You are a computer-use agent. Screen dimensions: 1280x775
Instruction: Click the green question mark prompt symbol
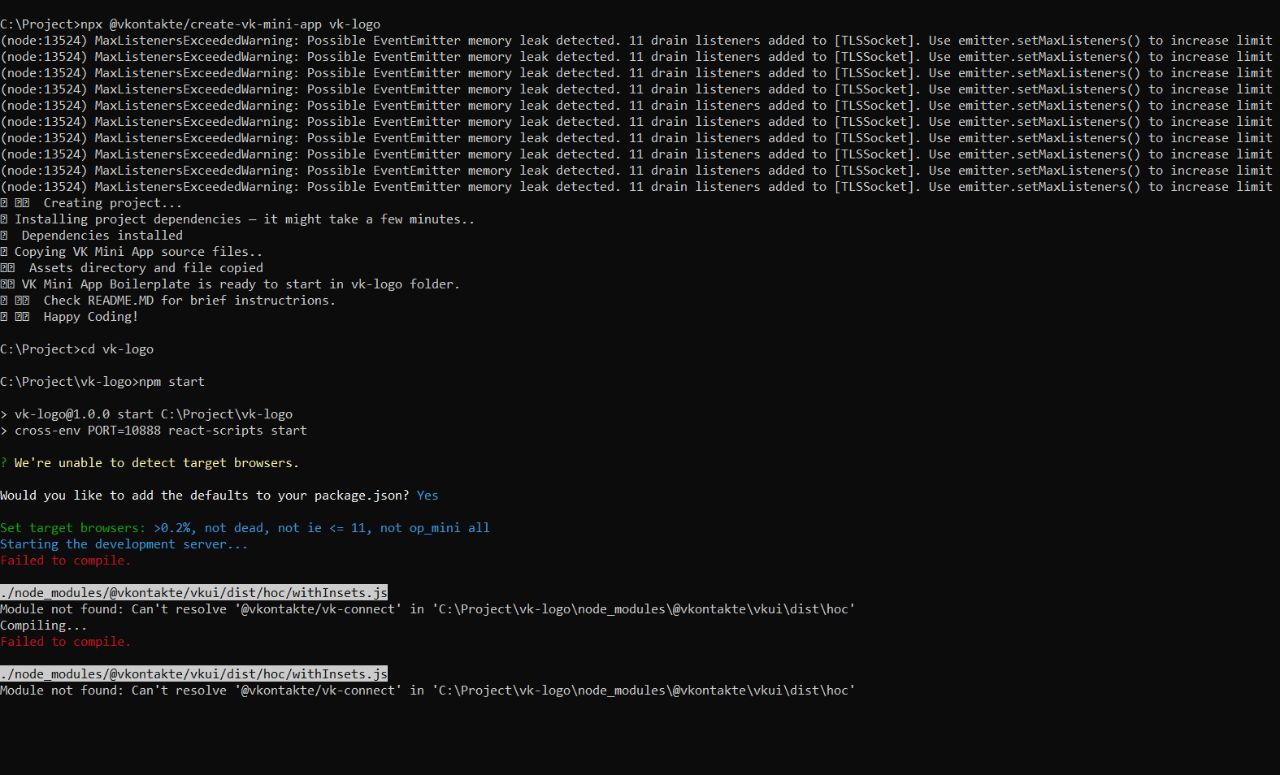pyautogui.click(x=4, y=463)
